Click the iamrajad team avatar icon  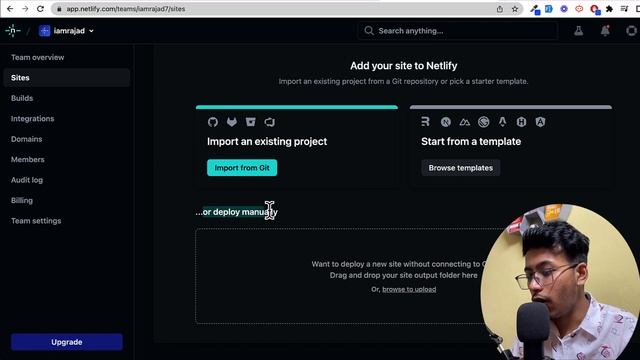click(x=44, y=31)
